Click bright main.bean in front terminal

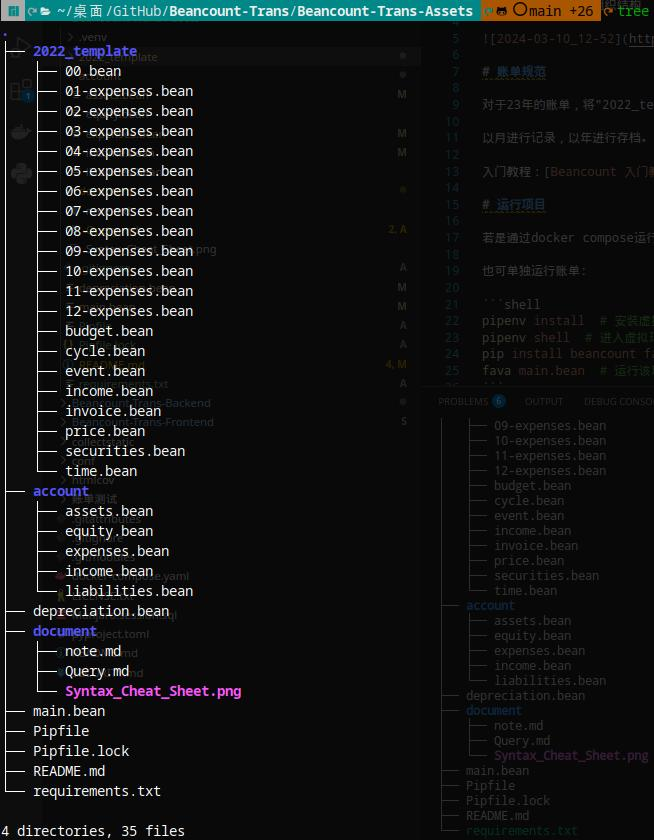69,711
